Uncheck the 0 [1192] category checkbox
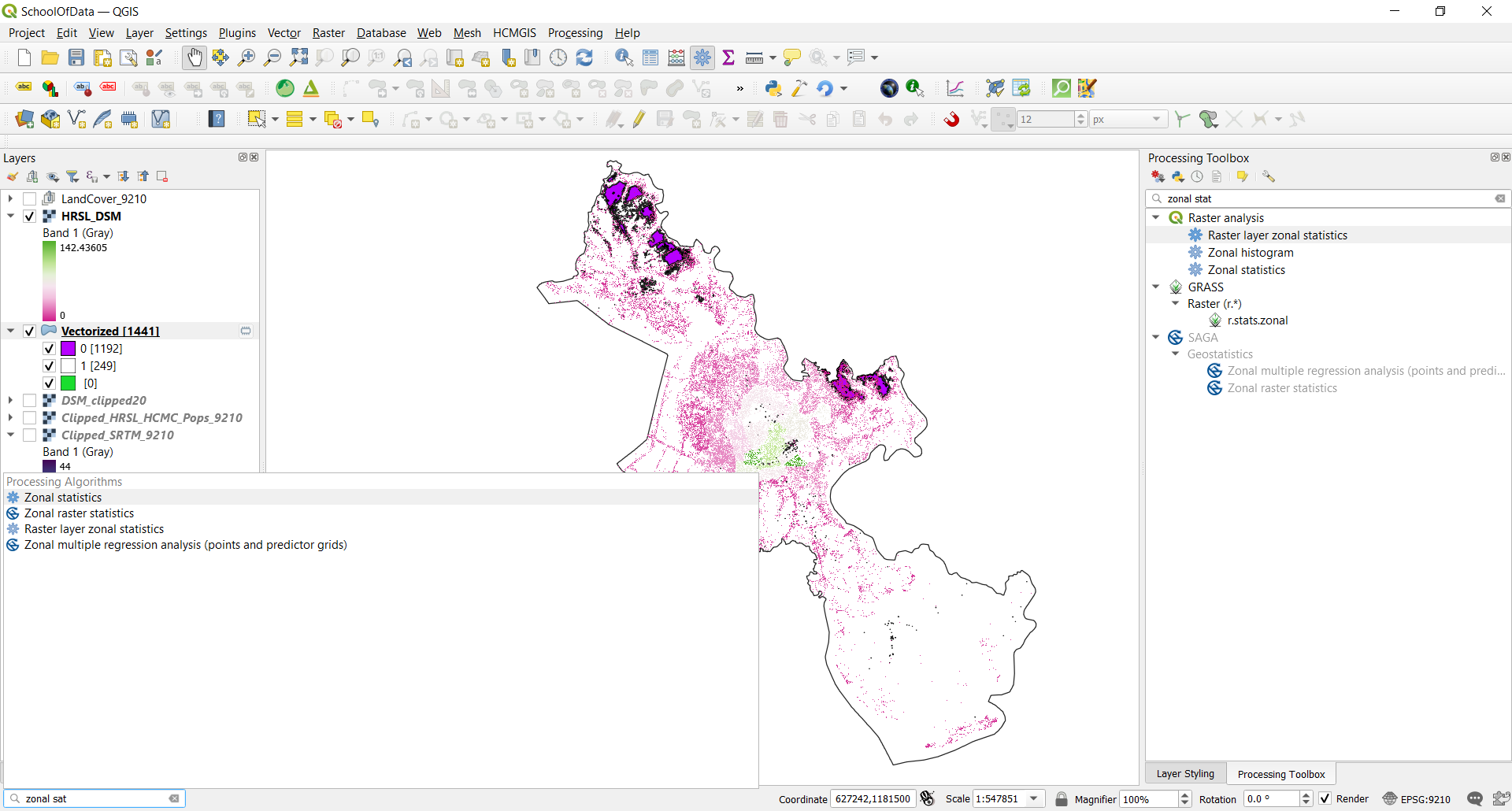The image size is (1512, 811). (49, 348)
